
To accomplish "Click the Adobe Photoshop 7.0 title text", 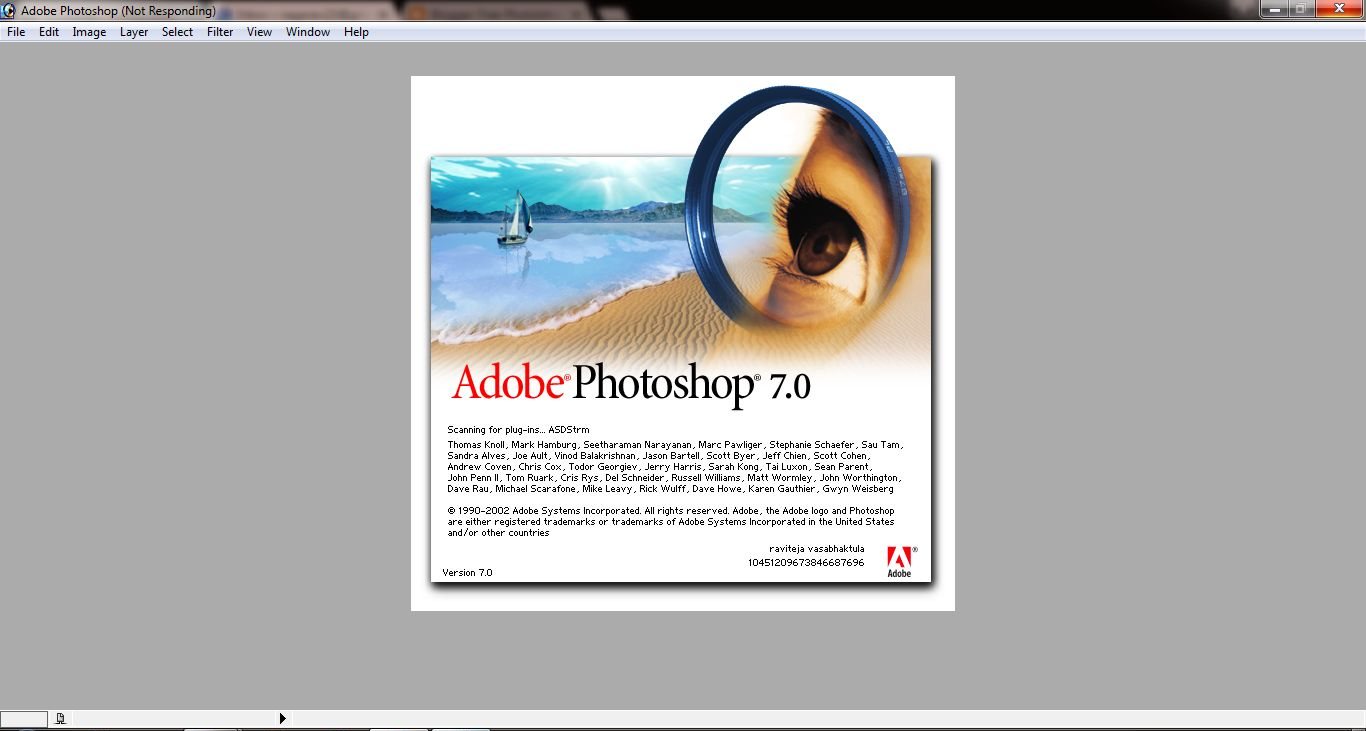I will pyautogui.click(x=630, y=384).
